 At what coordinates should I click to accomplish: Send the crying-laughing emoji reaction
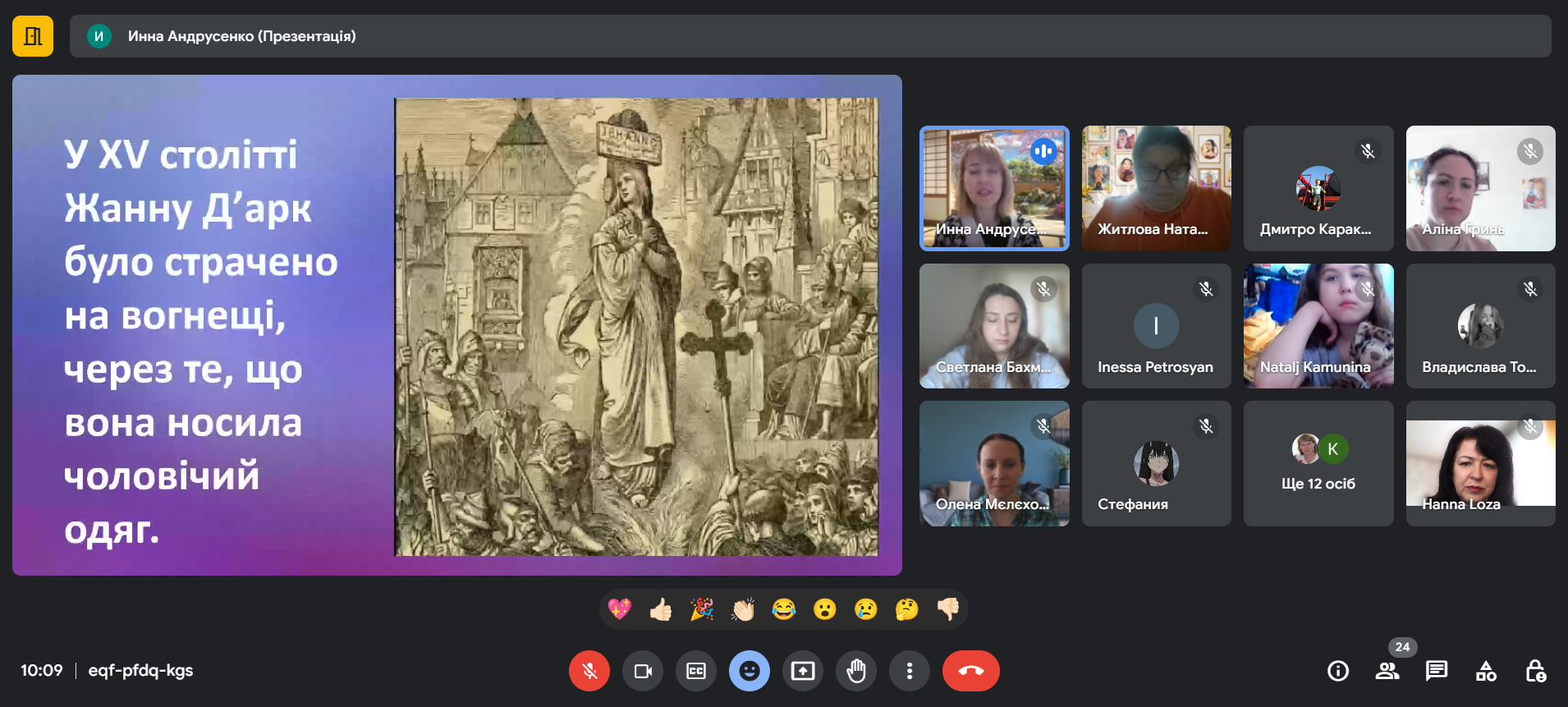784,609
